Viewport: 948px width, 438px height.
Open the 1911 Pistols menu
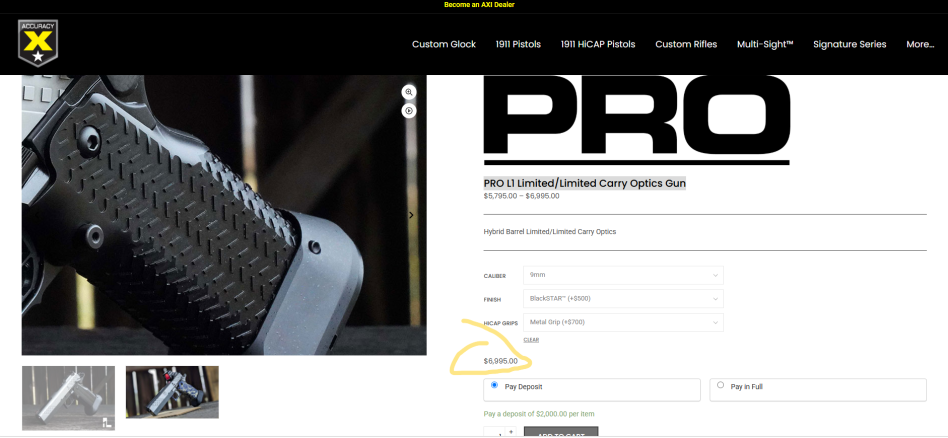pos(518,44)
